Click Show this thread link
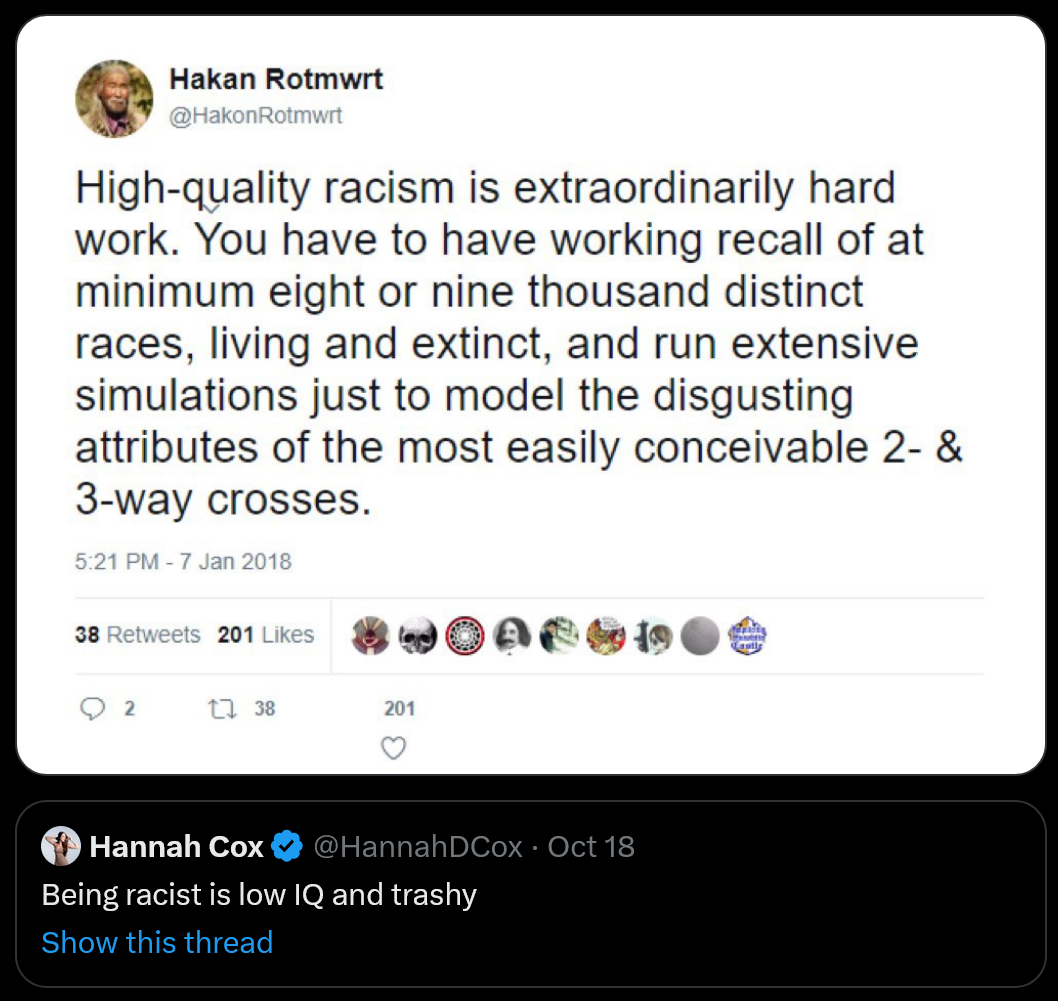Image resolution: width=1058 pixels, height=1001 pixels. coord(157,942)
